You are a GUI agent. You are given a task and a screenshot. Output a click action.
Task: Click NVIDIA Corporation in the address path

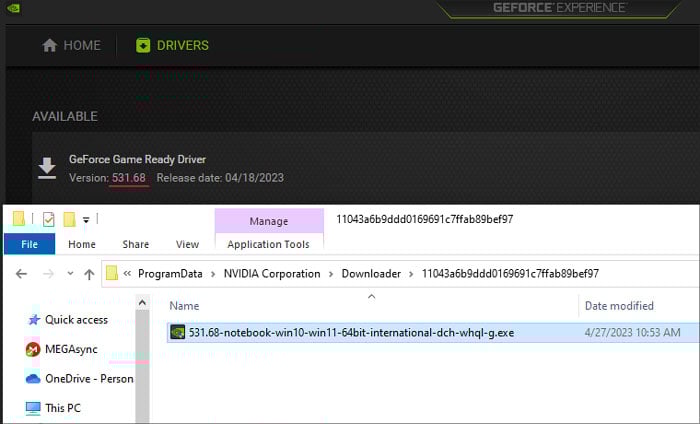272,274
